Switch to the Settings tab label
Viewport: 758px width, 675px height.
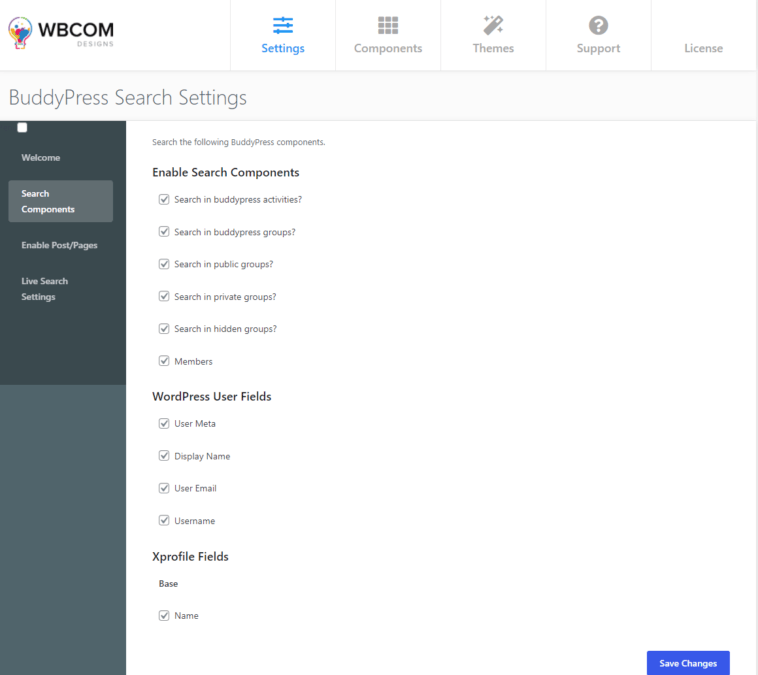[x=283, y=48]
